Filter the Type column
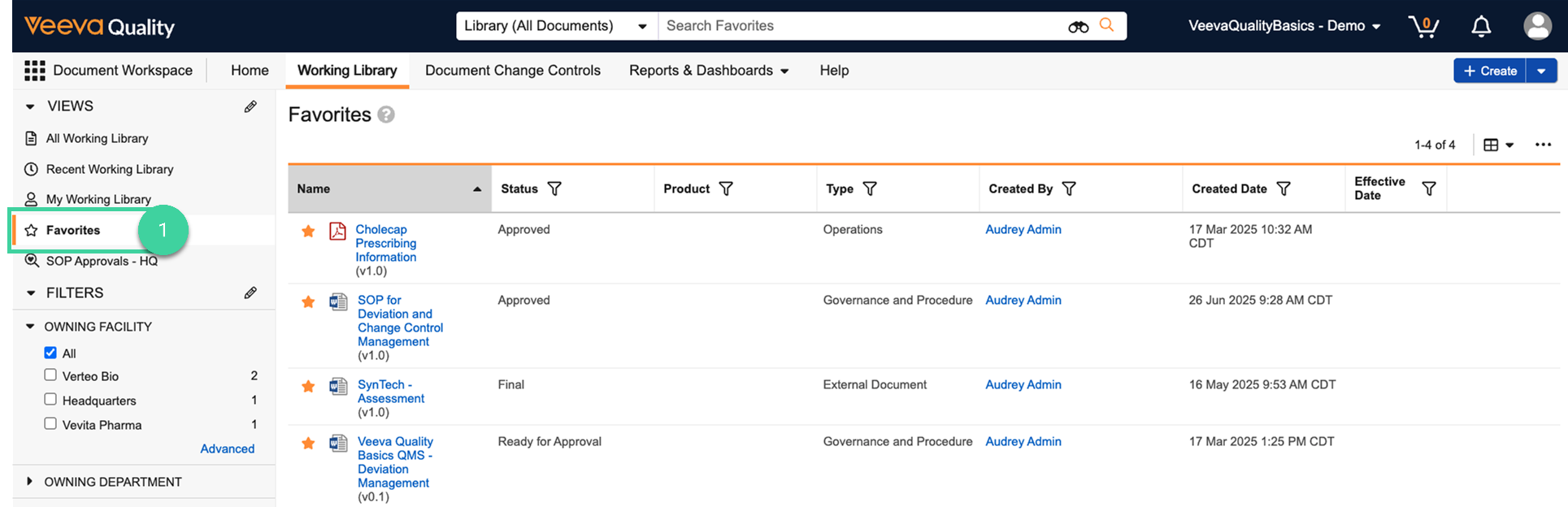This screenshot has width=1568, height=507. tap(870, 188)
